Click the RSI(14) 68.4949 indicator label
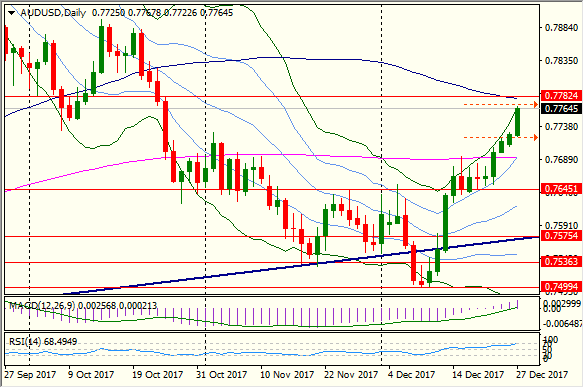This screenshot has height=388, width=584. pyautogui.click(x=43, y=341)
